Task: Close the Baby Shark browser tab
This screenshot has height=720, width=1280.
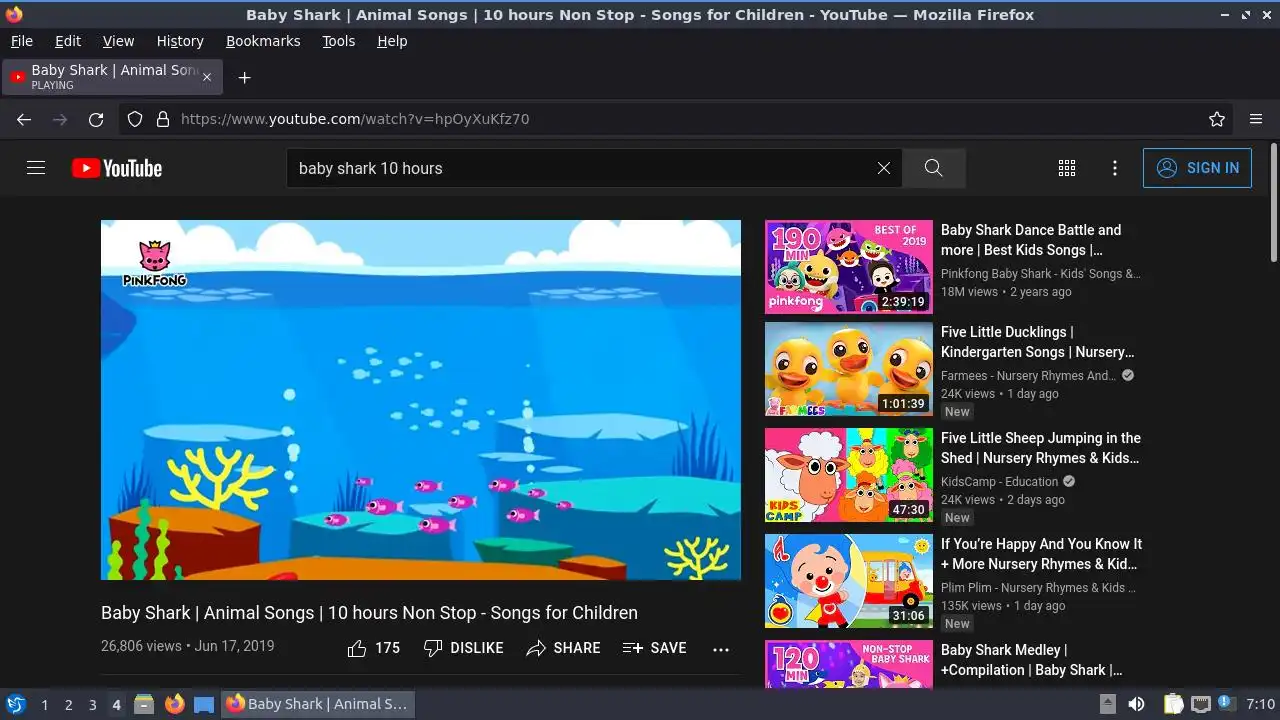Action: pyautogui.click(x=207, y=77)
